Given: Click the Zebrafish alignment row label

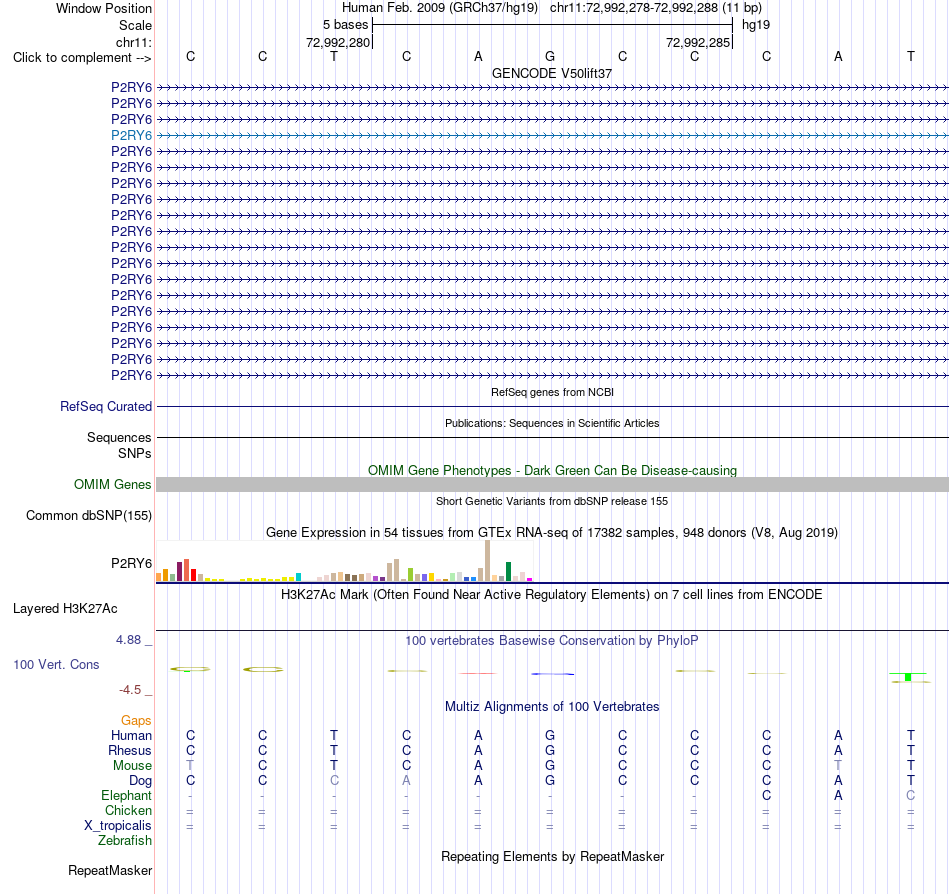Looking at the screenshot, I should pyautogui.click(x=125, y=841).
